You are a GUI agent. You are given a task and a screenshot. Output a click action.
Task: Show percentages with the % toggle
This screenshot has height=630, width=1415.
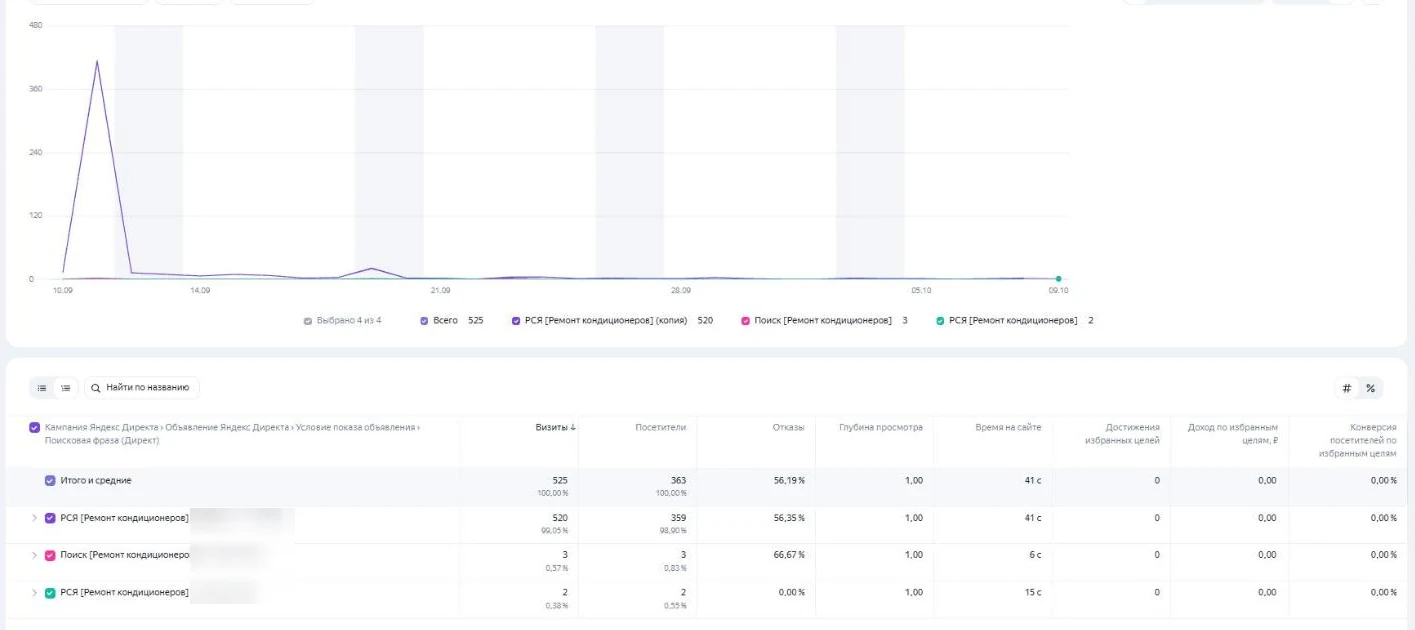[1370, 388]
